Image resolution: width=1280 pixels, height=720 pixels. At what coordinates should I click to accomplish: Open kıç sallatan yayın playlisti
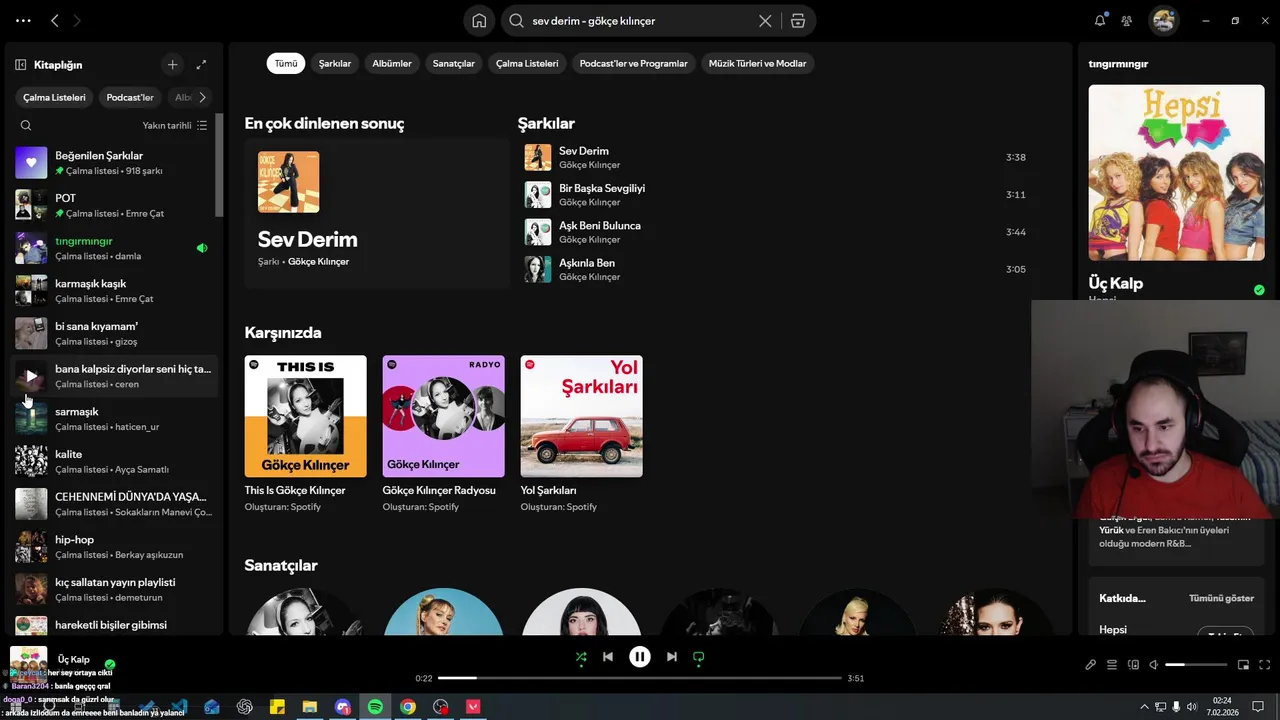coord(114,589)
